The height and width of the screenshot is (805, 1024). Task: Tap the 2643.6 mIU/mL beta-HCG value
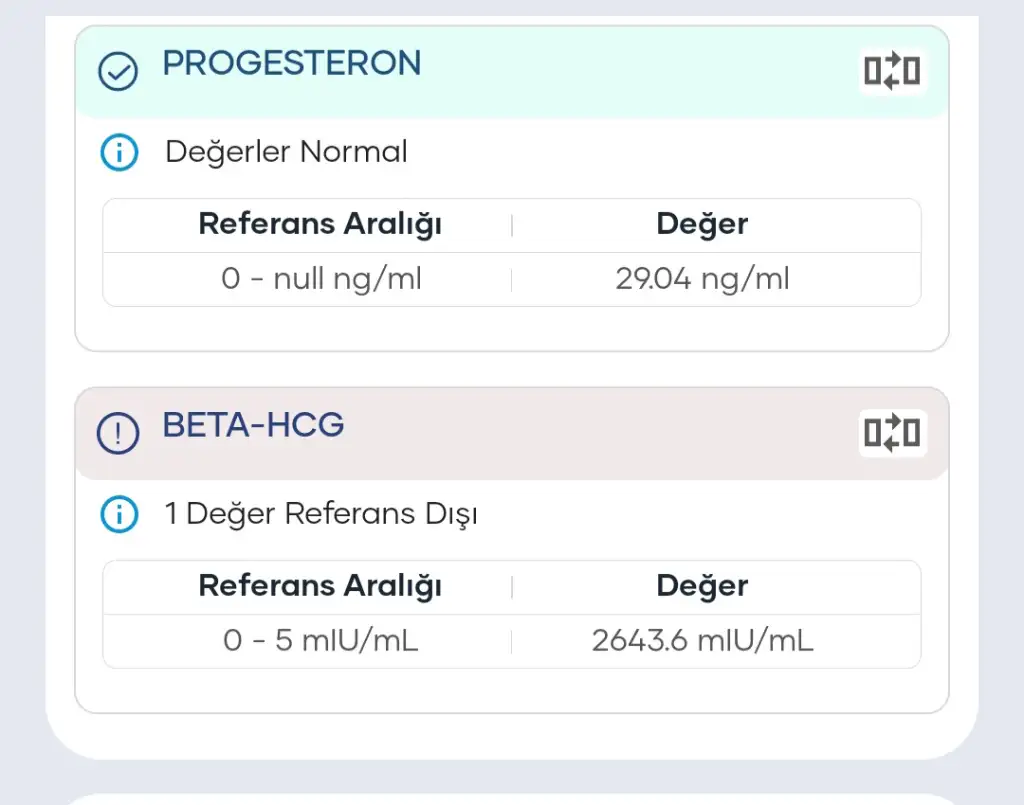click(x=702, y=641)
